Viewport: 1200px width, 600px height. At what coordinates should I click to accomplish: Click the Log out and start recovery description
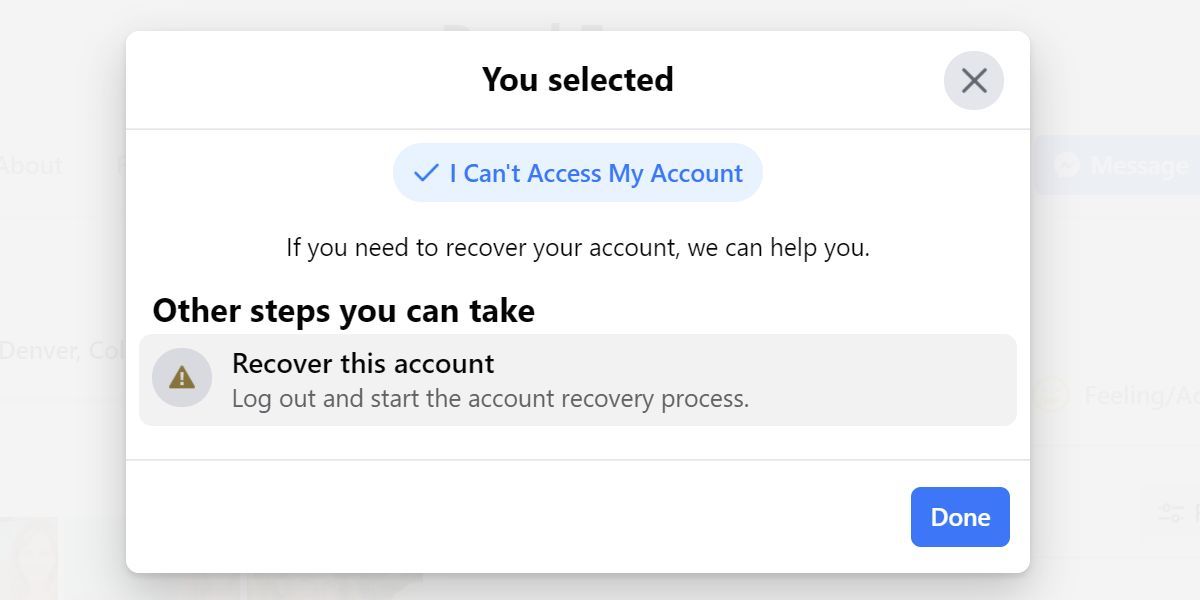tap(490, 399)
